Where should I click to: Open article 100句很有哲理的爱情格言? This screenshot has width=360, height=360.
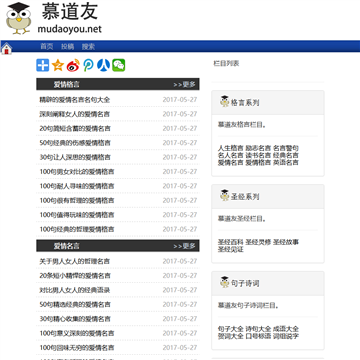click(77, 200)
